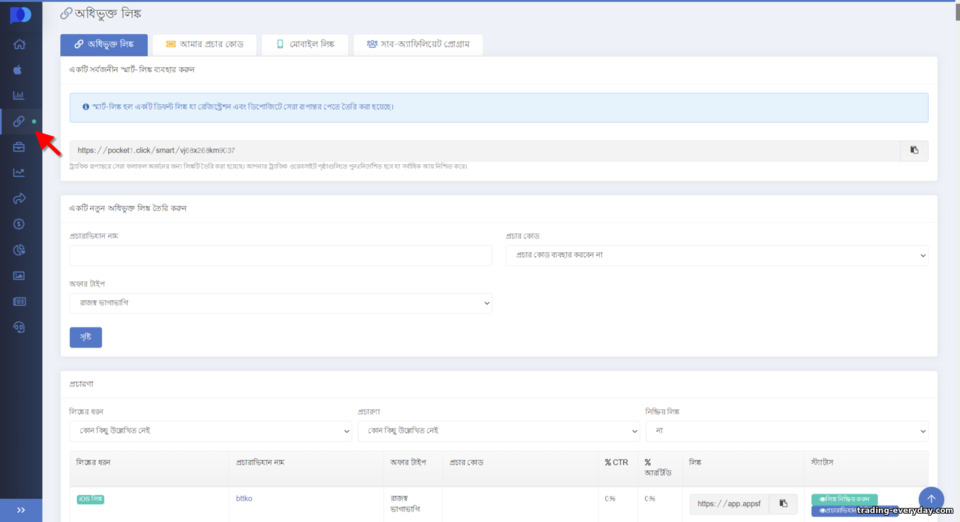Viewport: 960px width, 522px height.
Task: Open the bitko campaign link
Action: point(244,499)
